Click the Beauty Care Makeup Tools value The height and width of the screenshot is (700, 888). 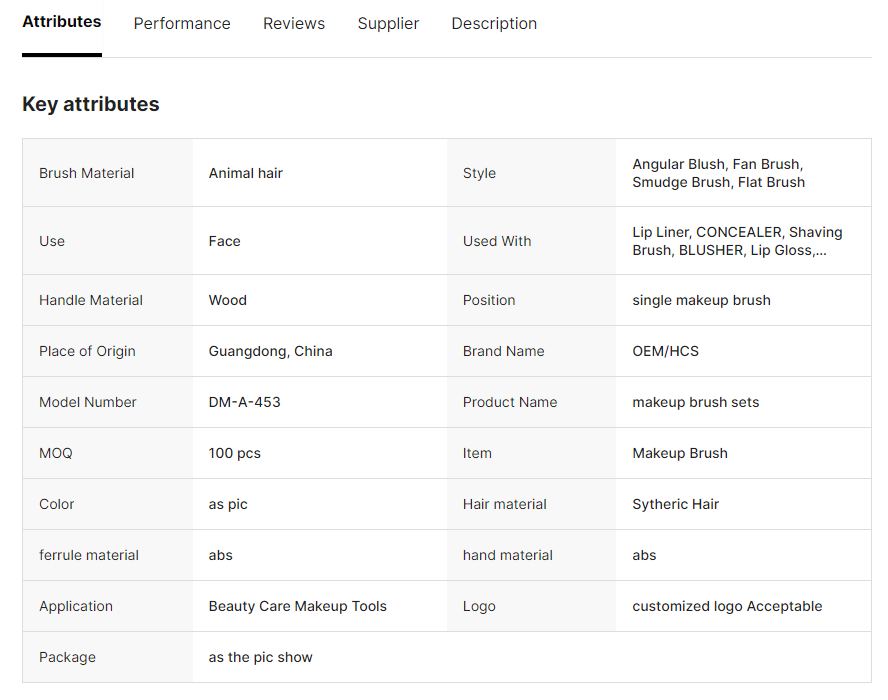[x=298, y=606]
